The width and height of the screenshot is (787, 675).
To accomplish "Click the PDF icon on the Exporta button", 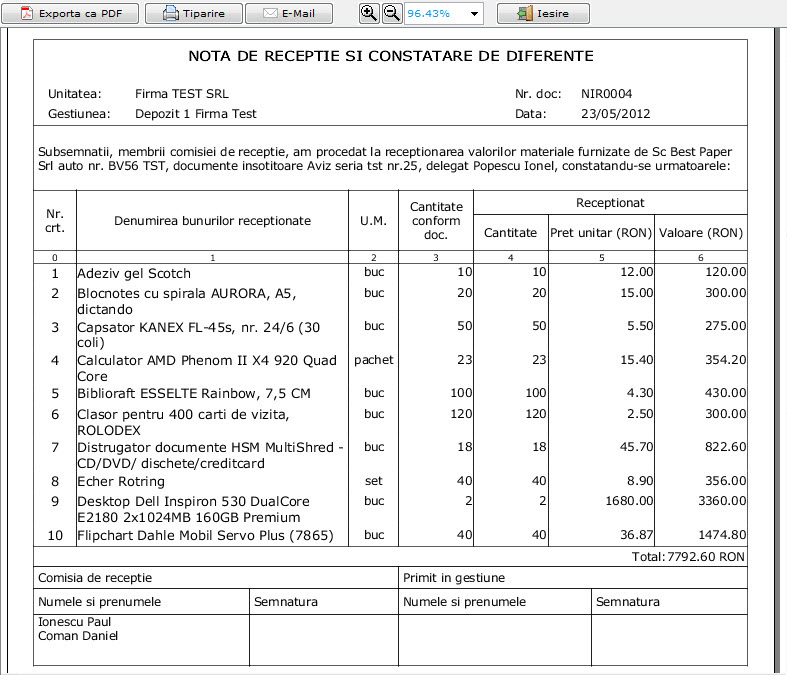I will click(x=27, y=14).
